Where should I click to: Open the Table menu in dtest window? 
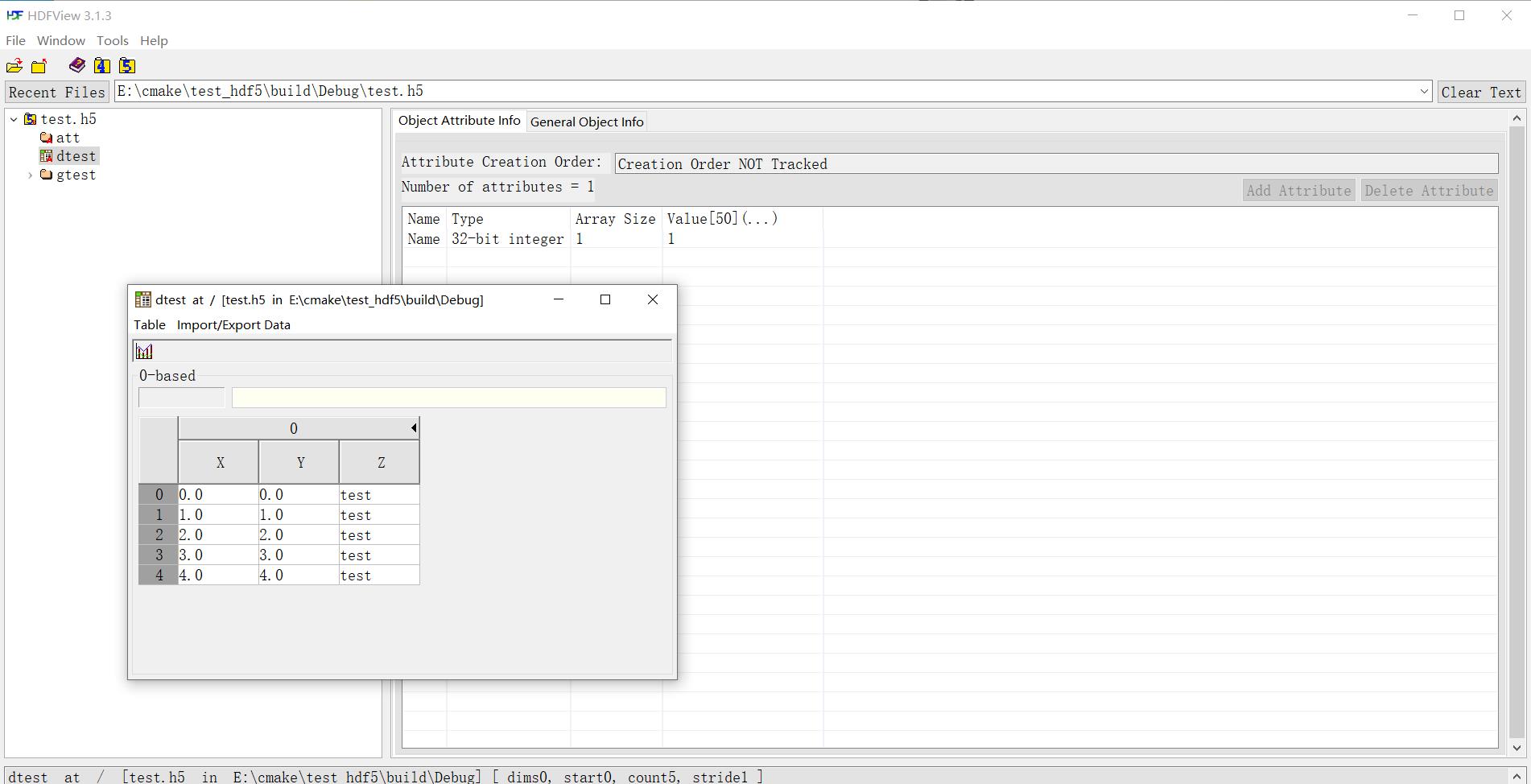pyautogui.click(x=150, y=324)
